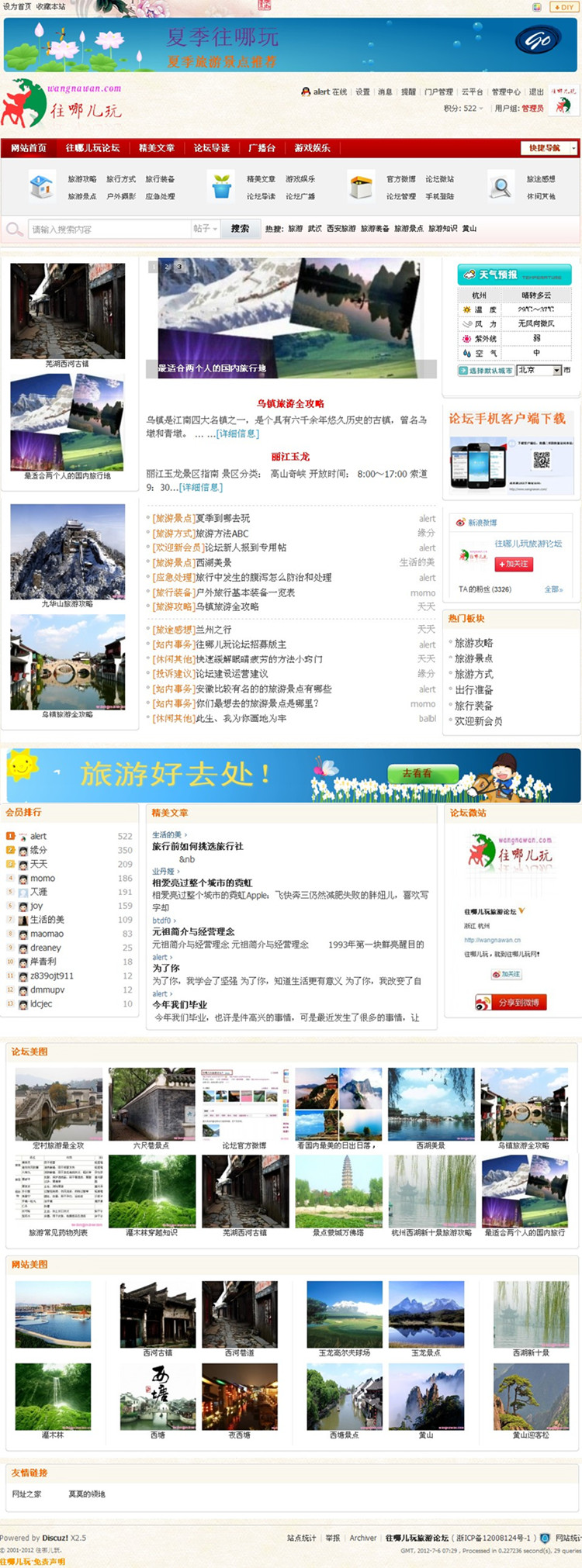
Task: Open the 网站首页 nav tab
Action: tap(29, 148)
